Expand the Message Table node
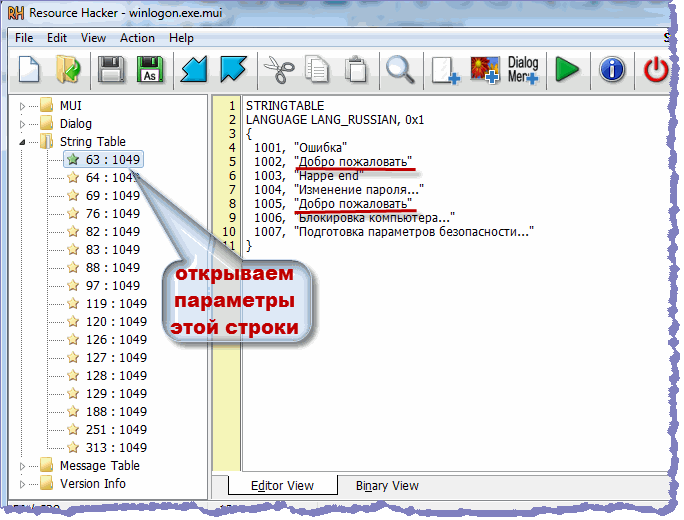Viewport: 684px width, 520px height. (22, 466)
